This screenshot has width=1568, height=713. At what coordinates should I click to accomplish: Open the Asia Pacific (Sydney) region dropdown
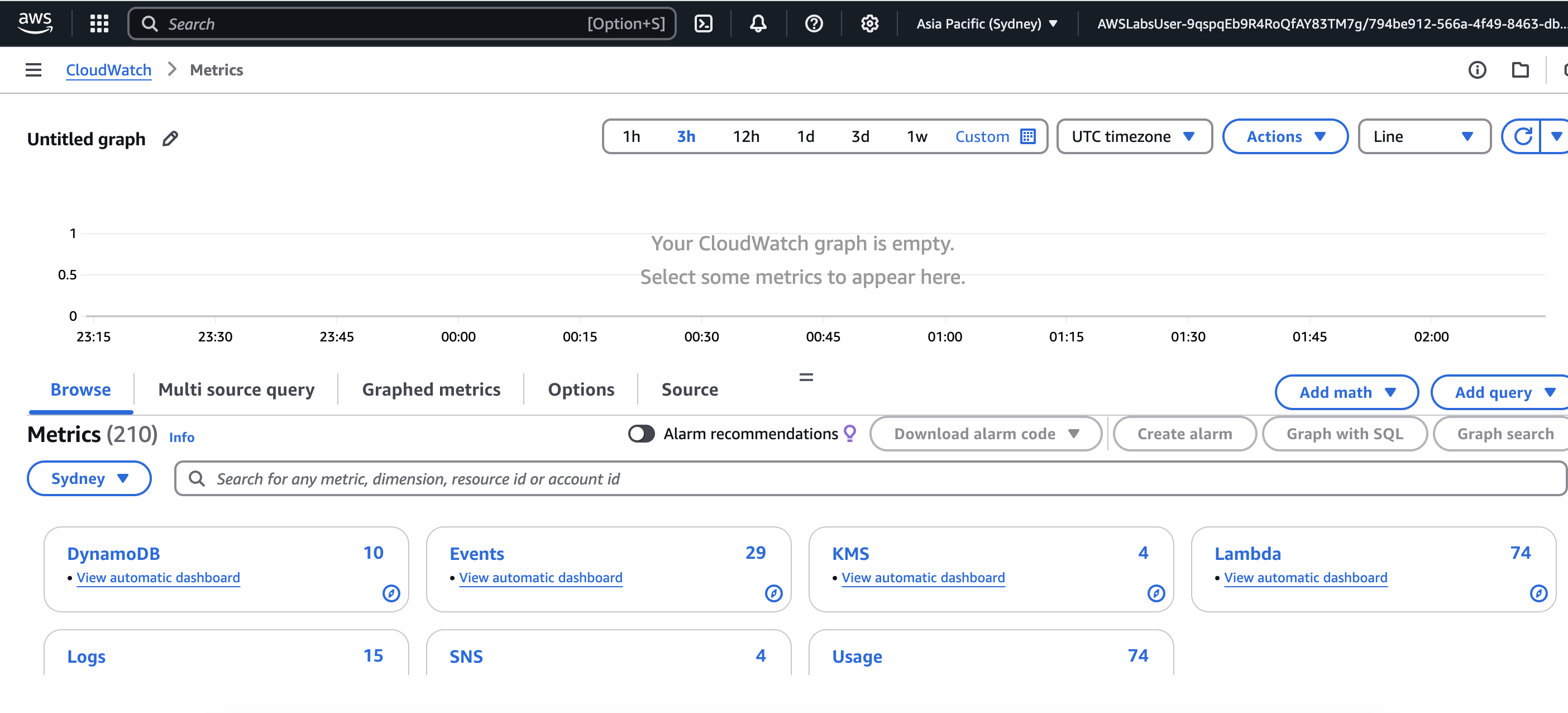(987, 23)
